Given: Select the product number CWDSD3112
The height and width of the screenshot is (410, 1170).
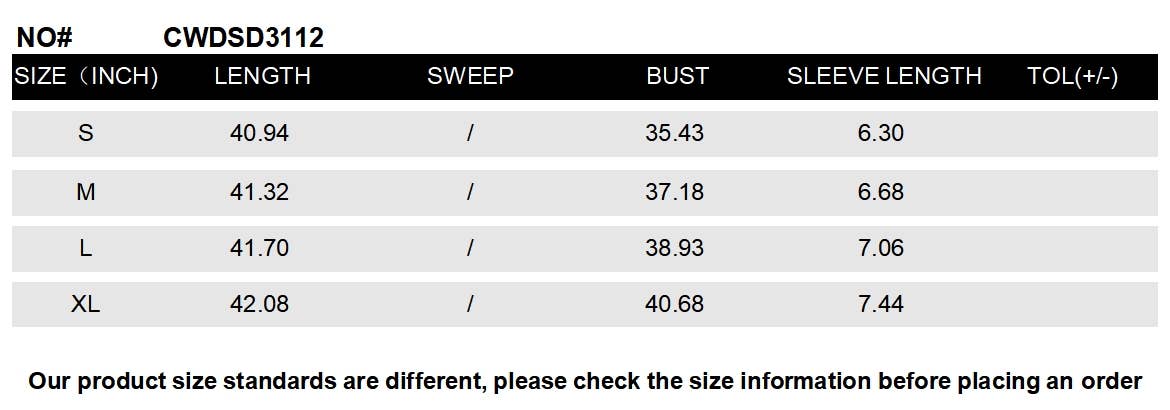Looking at the screenshot, I should (243, 38).
